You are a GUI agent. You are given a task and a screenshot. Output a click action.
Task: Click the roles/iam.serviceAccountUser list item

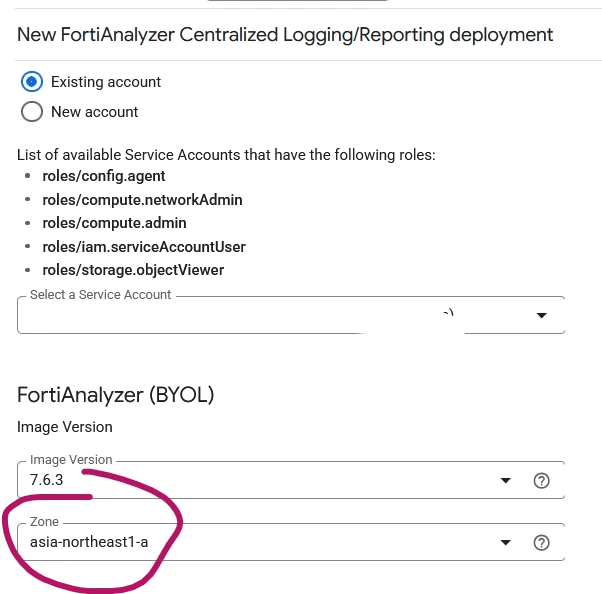point(144,247)
